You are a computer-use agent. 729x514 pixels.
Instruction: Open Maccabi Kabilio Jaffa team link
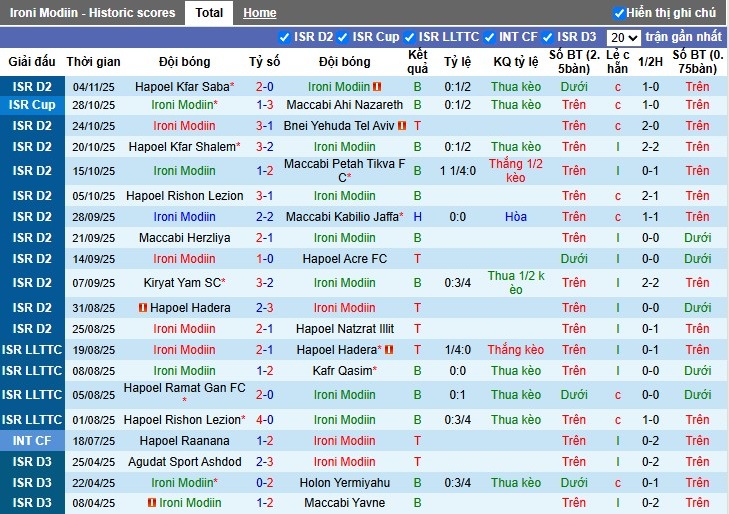[x=342, y=217]
